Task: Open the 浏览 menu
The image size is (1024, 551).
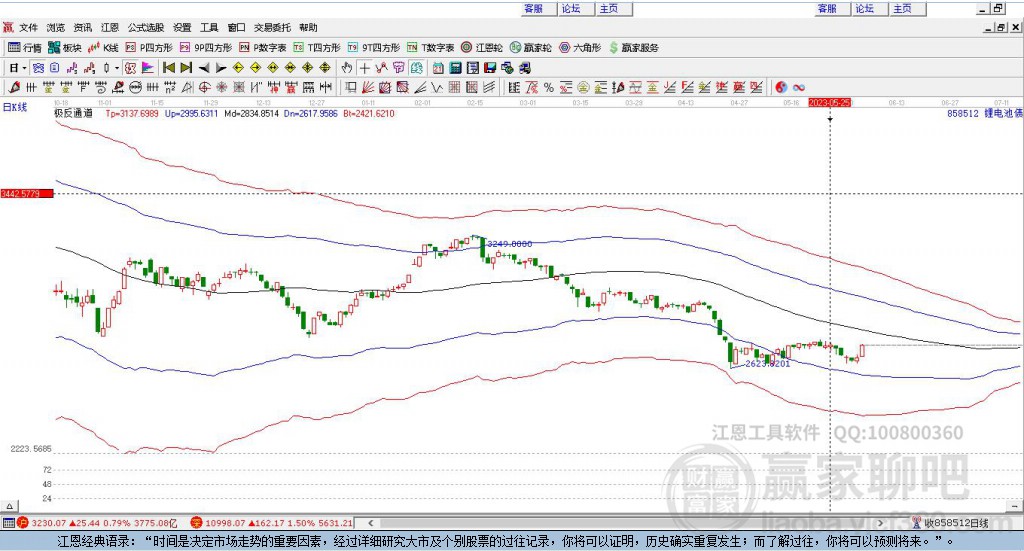Action: point(56,27)
